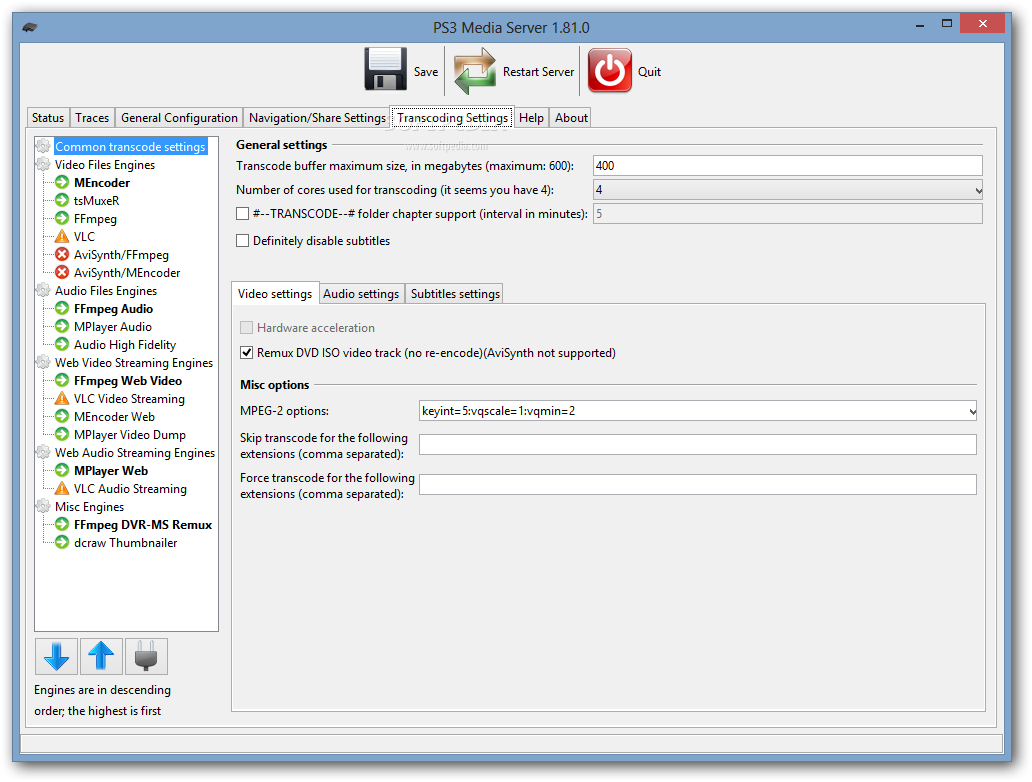Click the Force transcode extensions field
The height and width of the screenshot is (782, 1032).
698,484
